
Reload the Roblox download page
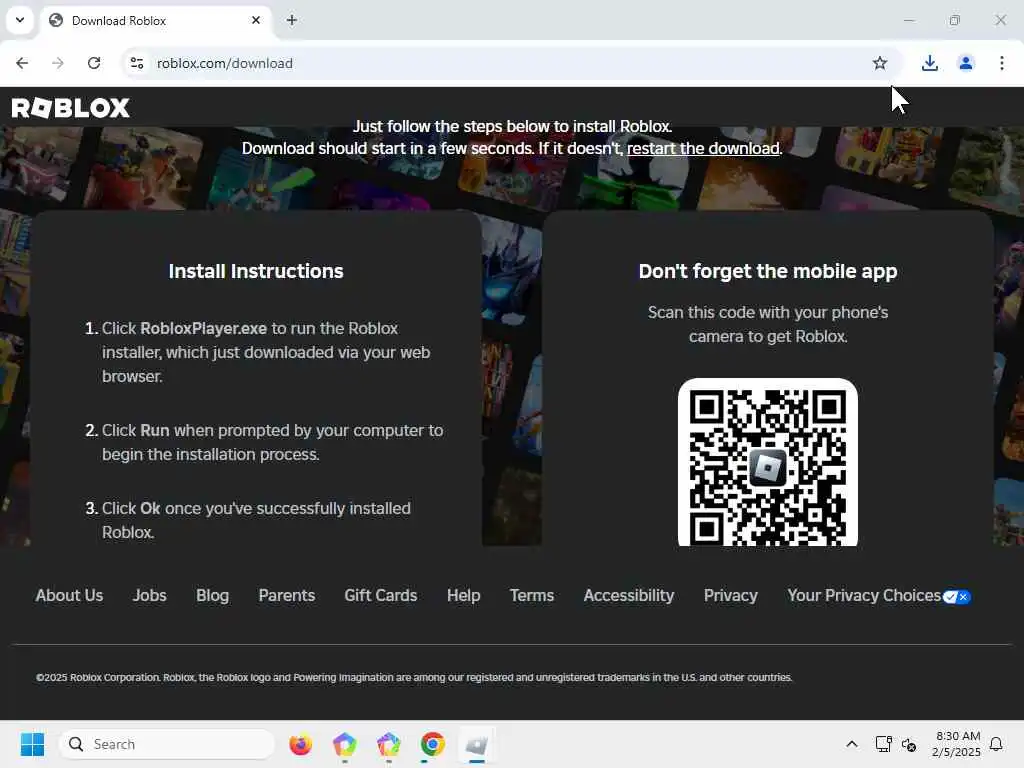(x=94, y=63)
